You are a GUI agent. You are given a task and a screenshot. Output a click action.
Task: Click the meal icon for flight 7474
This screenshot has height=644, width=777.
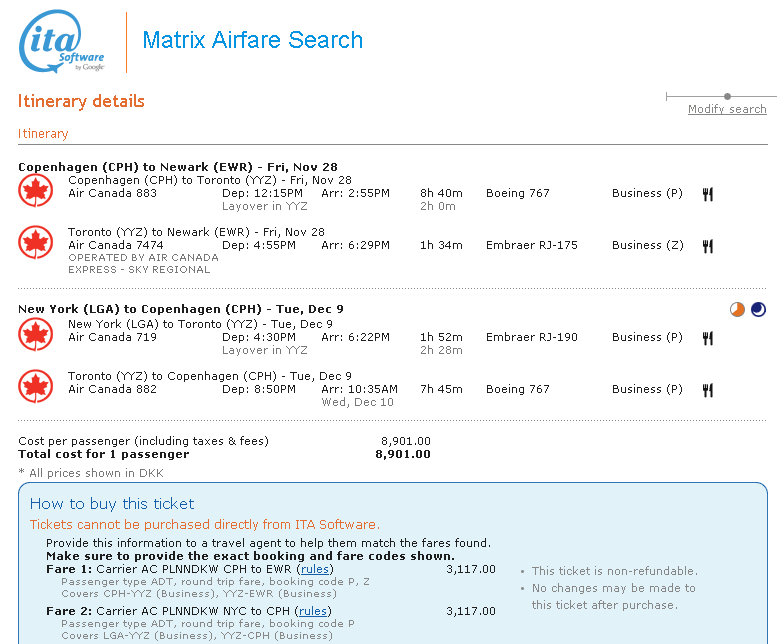point(708,246)
